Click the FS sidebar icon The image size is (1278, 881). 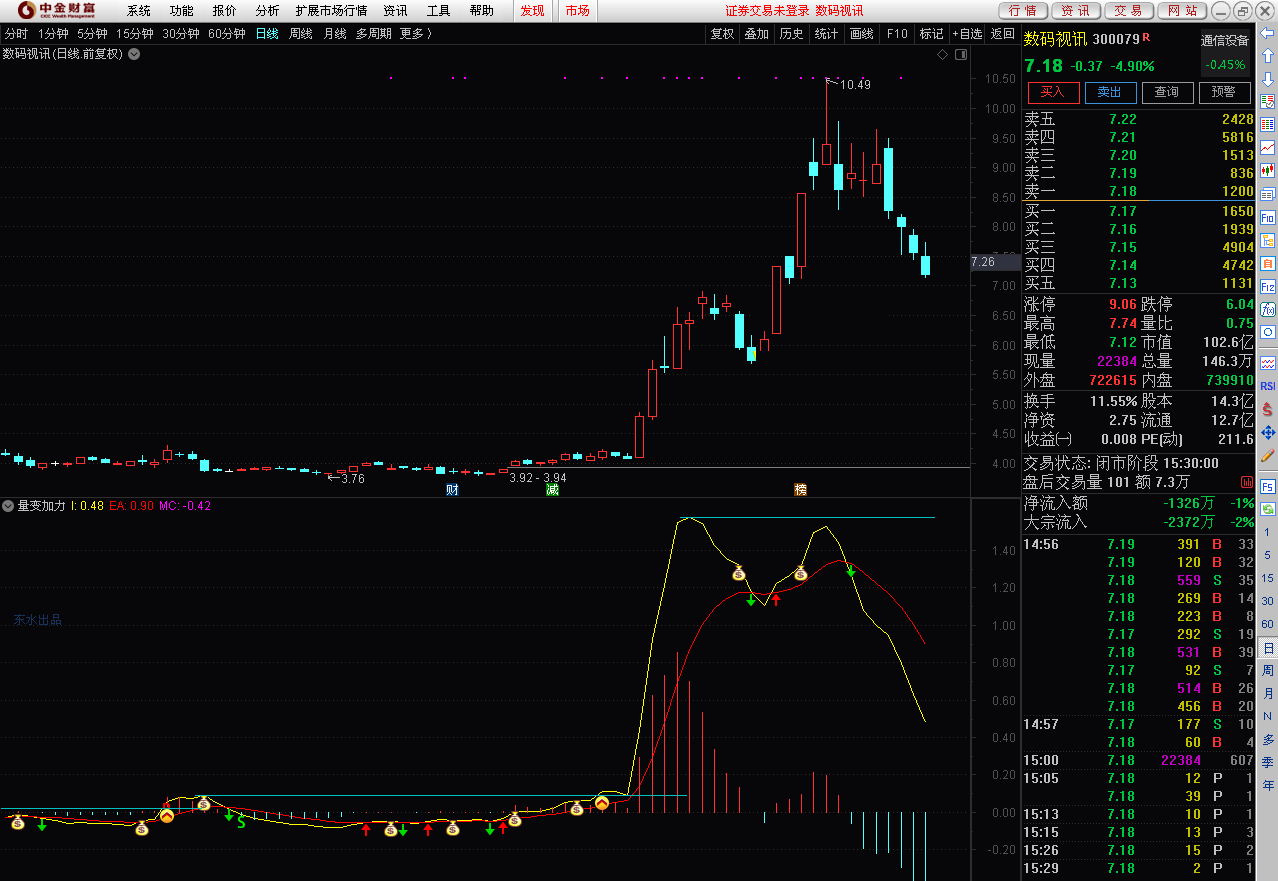coord(1267,486)
